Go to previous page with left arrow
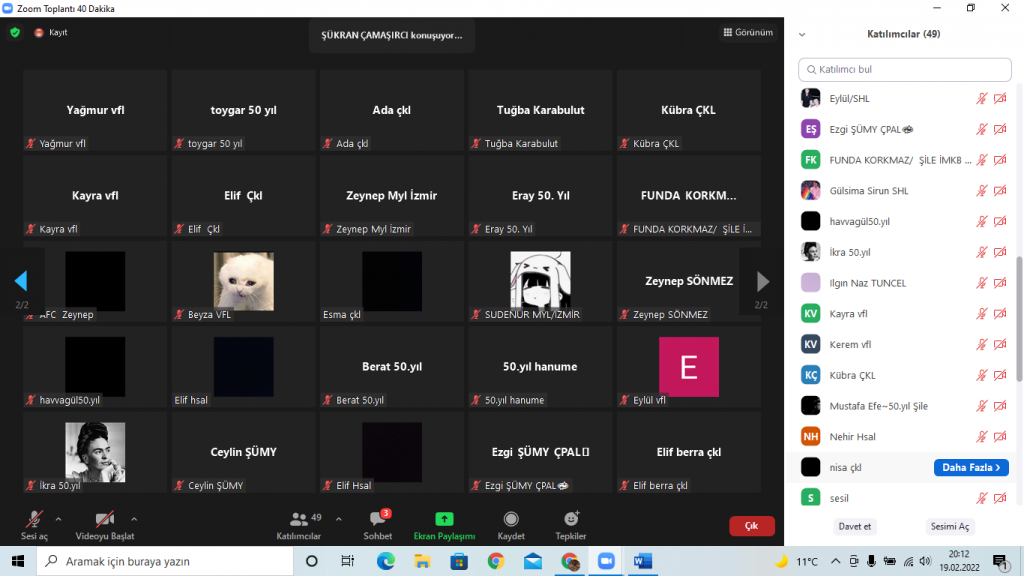 [x=20, y=281]
